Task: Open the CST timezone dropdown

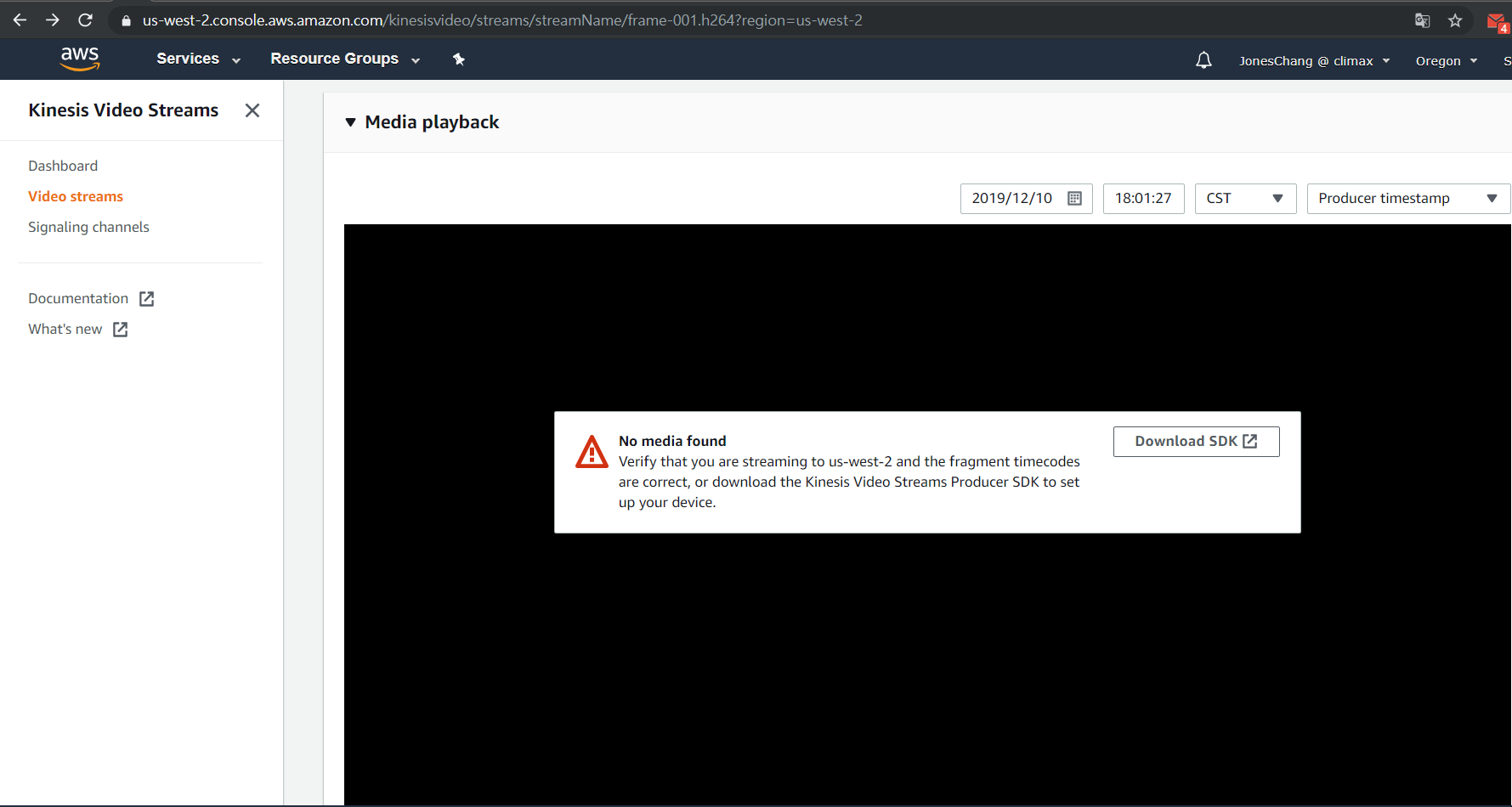Action: click(x=1244, y=198)
